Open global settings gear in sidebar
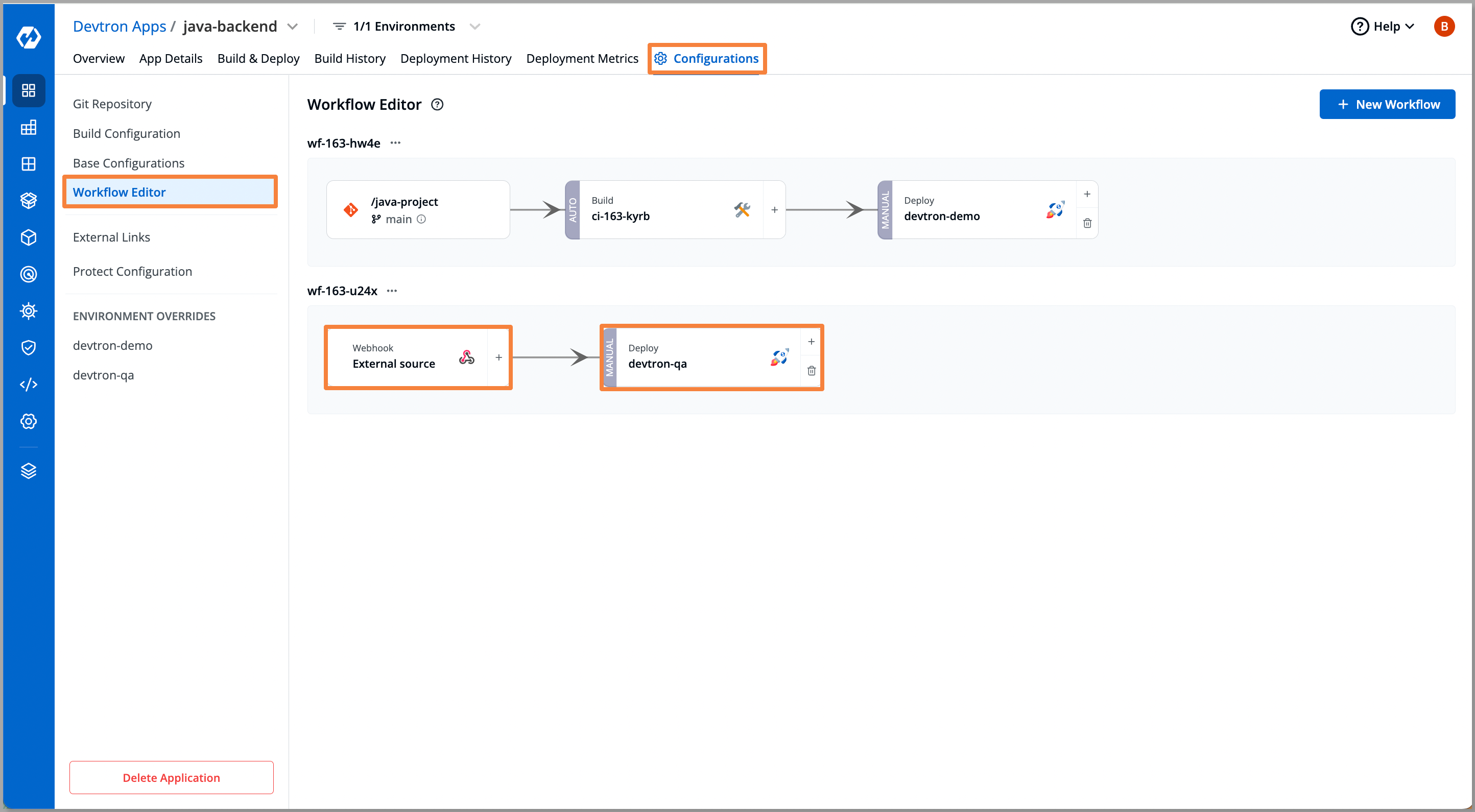The image size is (1475, 812). [29, 421]
